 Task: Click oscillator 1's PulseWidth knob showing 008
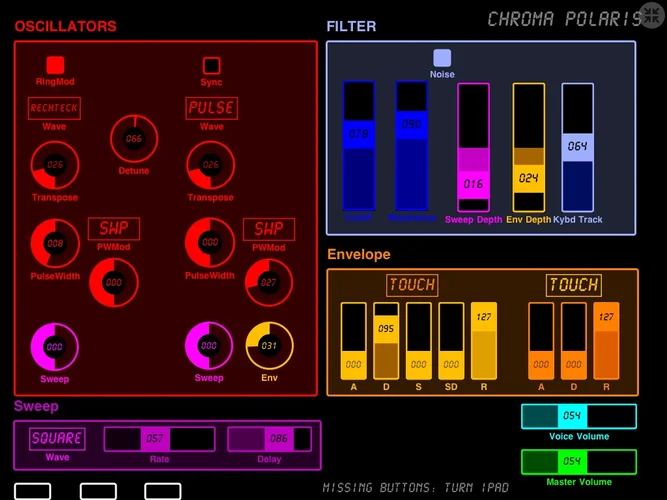(55, 243)
